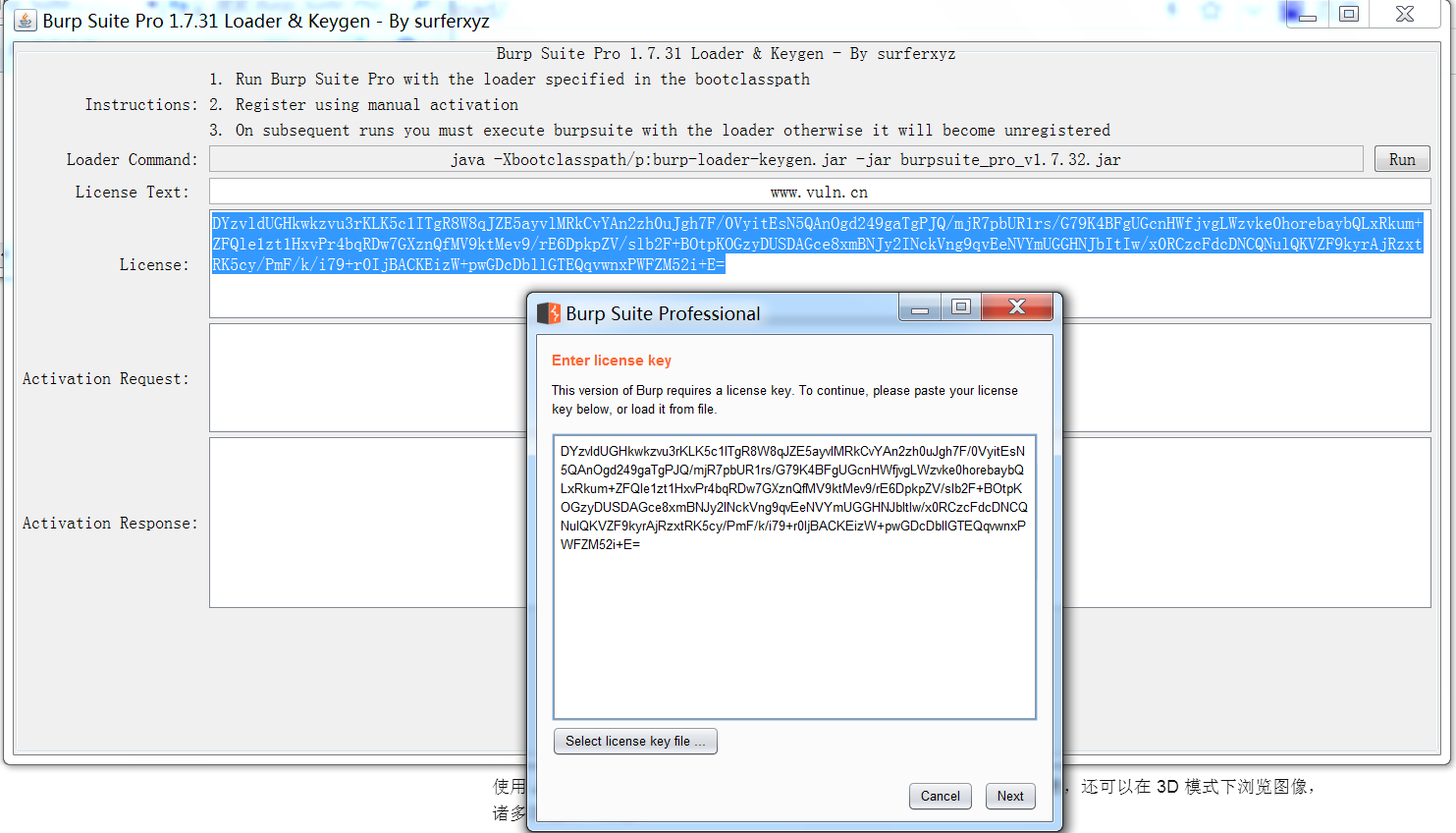Click the faint home icon near the top right
This screenshot has width=1456, height=833.
point(1210,12)
